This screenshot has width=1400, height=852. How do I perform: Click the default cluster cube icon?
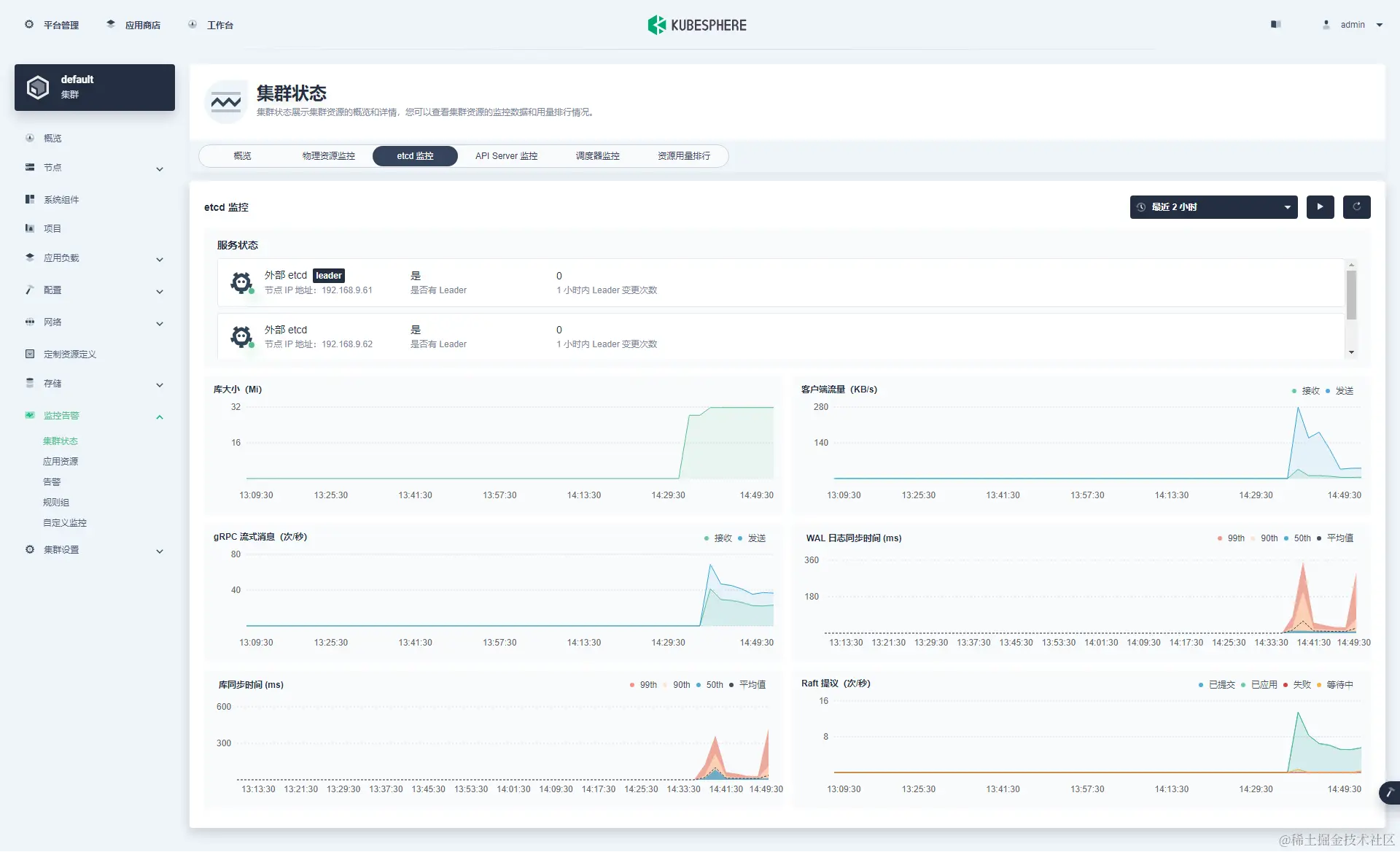tap(38, 88)
